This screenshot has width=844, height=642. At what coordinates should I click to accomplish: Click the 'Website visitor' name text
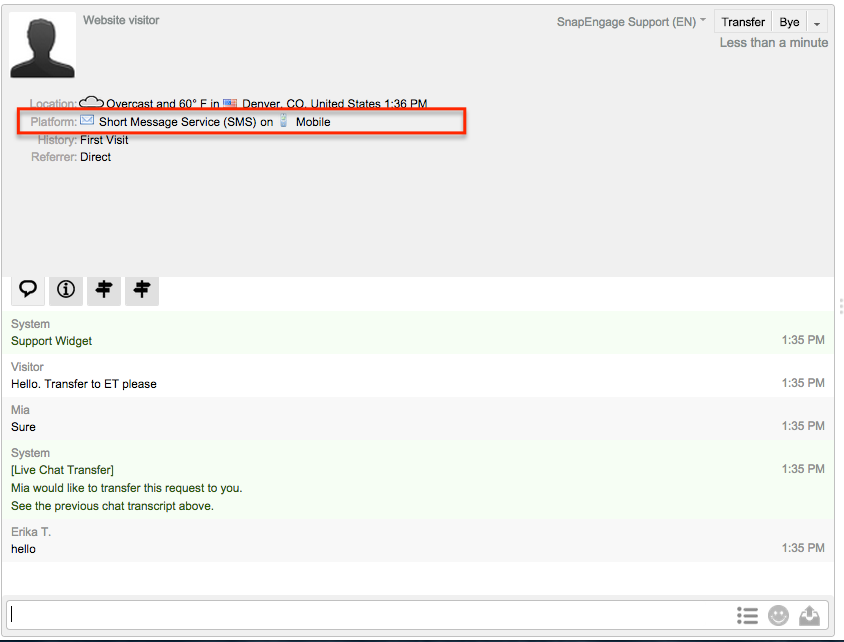(x=121, y=20)
